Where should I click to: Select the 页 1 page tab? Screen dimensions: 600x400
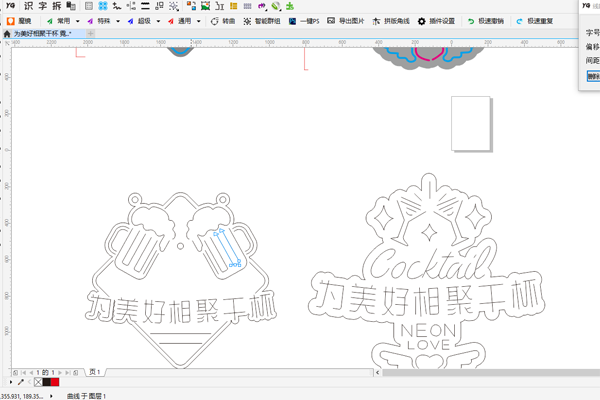[x=95, y=372]
